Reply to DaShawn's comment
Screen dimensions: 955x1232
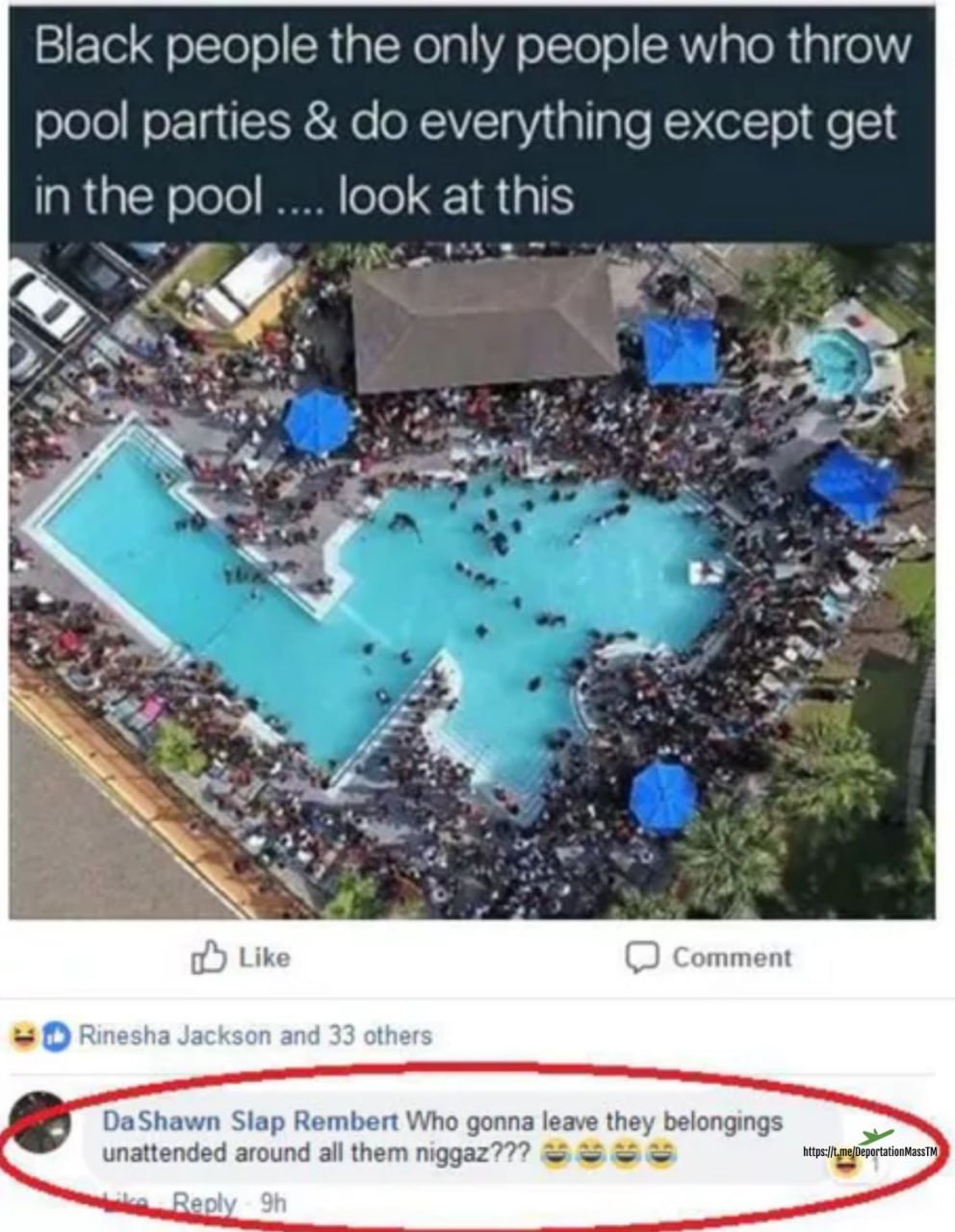click(x=204, y=1203)
